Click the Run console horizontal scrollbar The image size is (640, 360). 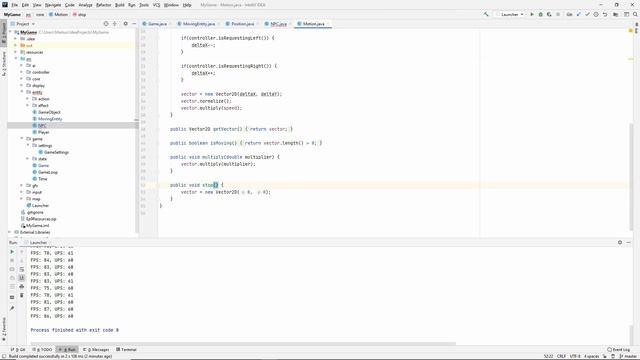tap(243, 344)
